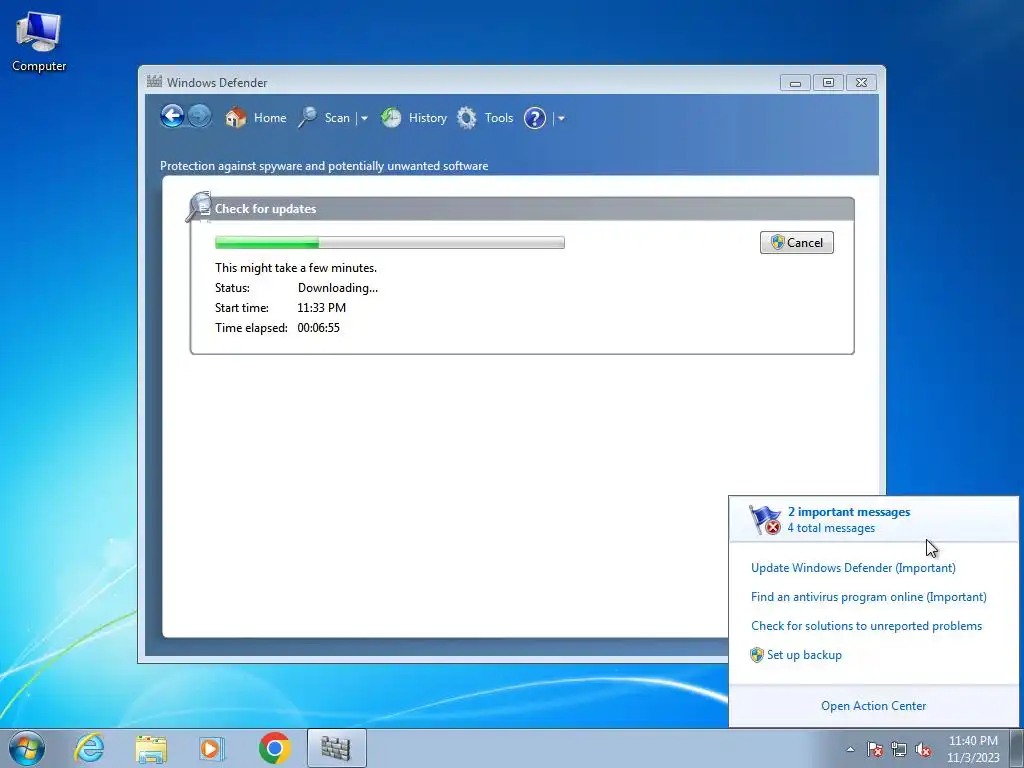Image resolution: width=1024 pixels, height=768 pixels.
Task: Click the Home house icon
Action: point(236,118)
